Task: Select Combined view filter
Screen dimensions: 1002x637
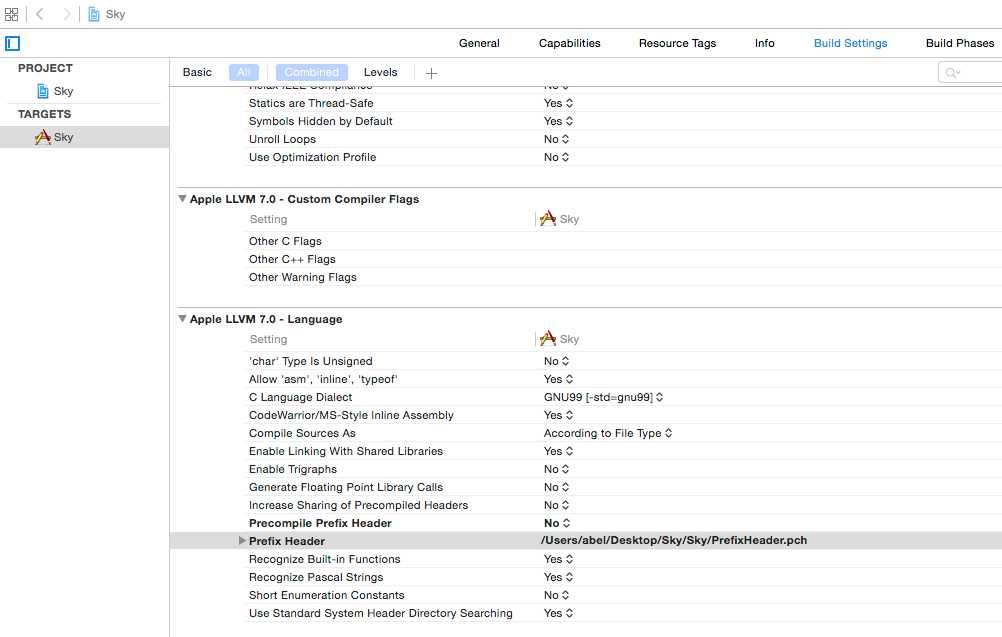Action: click(x=312, y=72)
